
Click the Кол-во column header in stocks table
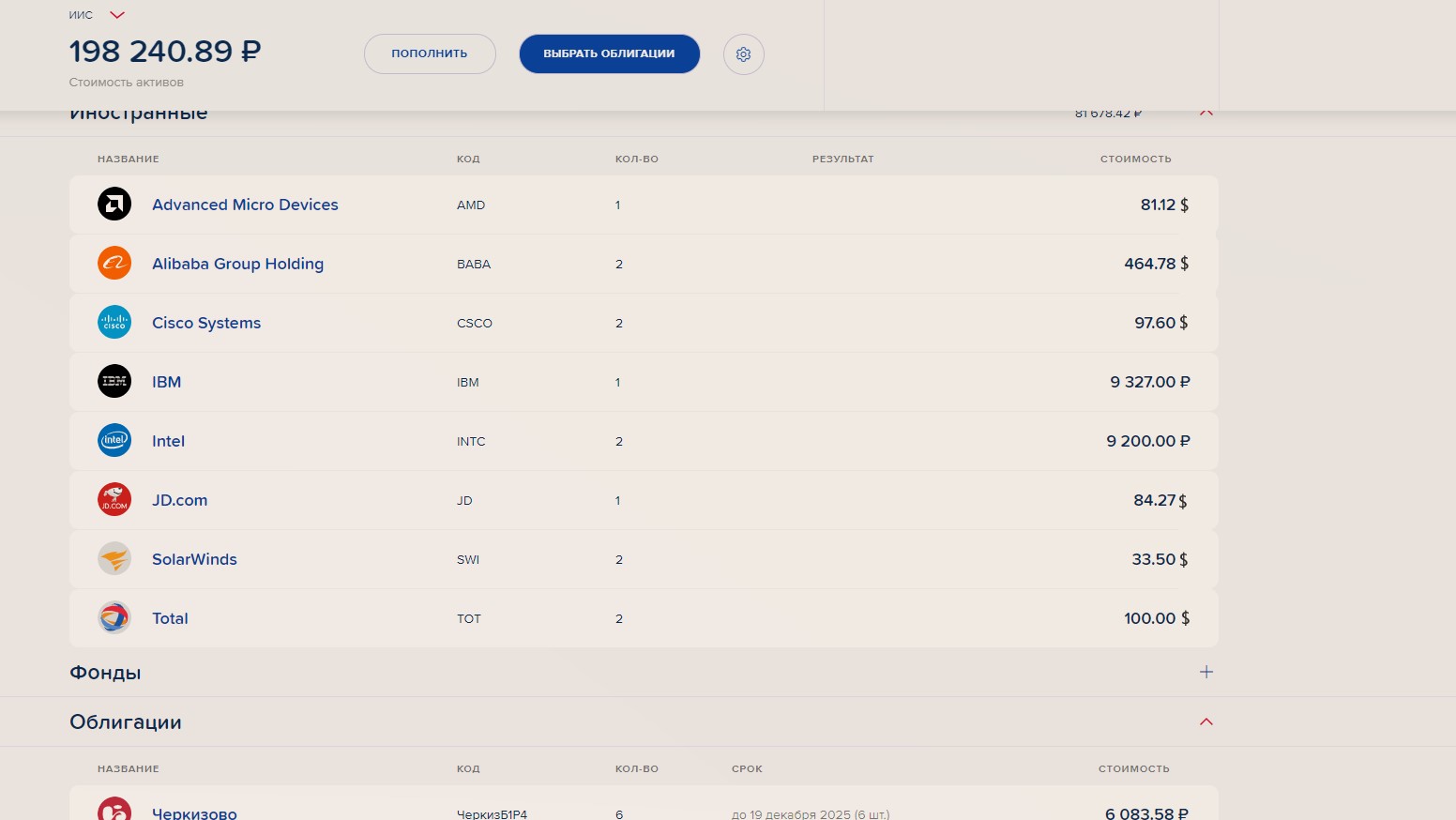click(637, 159)
